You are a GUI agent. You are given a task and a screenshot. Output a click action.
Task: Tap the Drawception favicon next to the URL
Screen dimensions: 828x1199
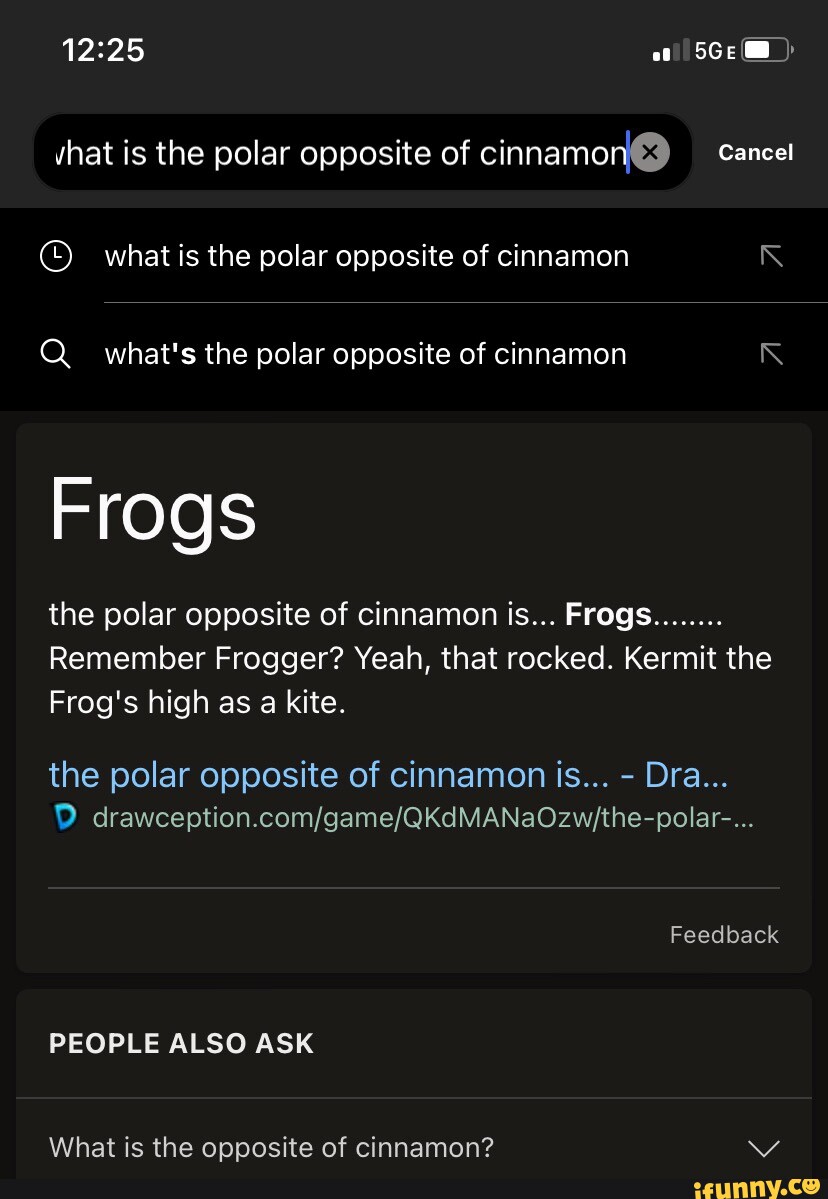point(64,817)
